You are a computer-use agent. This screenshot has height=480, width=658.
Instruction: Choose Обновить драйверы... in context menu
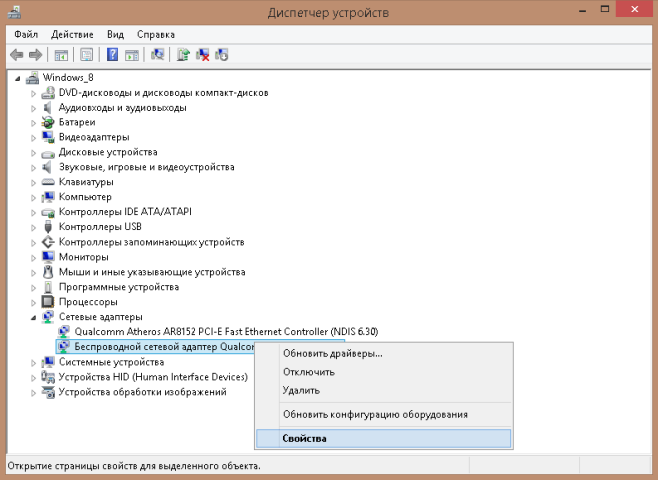[384, 354]
